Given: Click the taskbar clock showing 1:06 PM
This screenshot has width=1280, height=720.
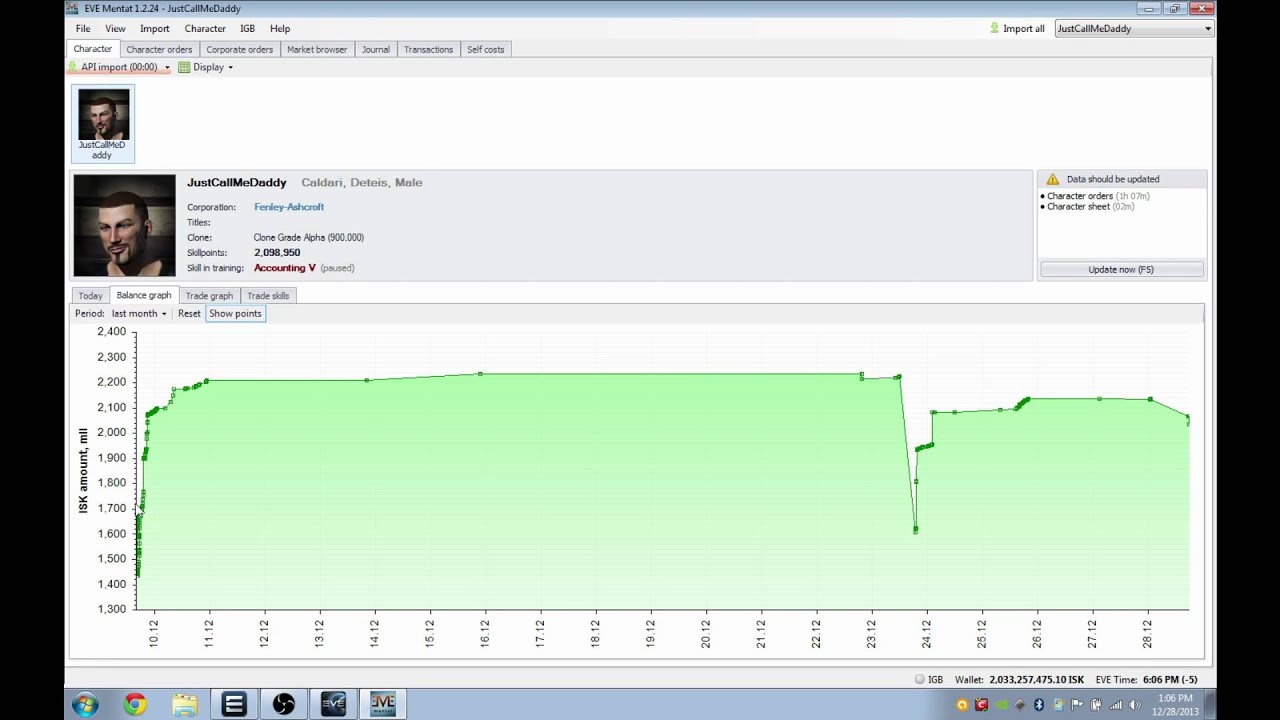Looking at the screenshot, I should click(x=1175, y=704).
